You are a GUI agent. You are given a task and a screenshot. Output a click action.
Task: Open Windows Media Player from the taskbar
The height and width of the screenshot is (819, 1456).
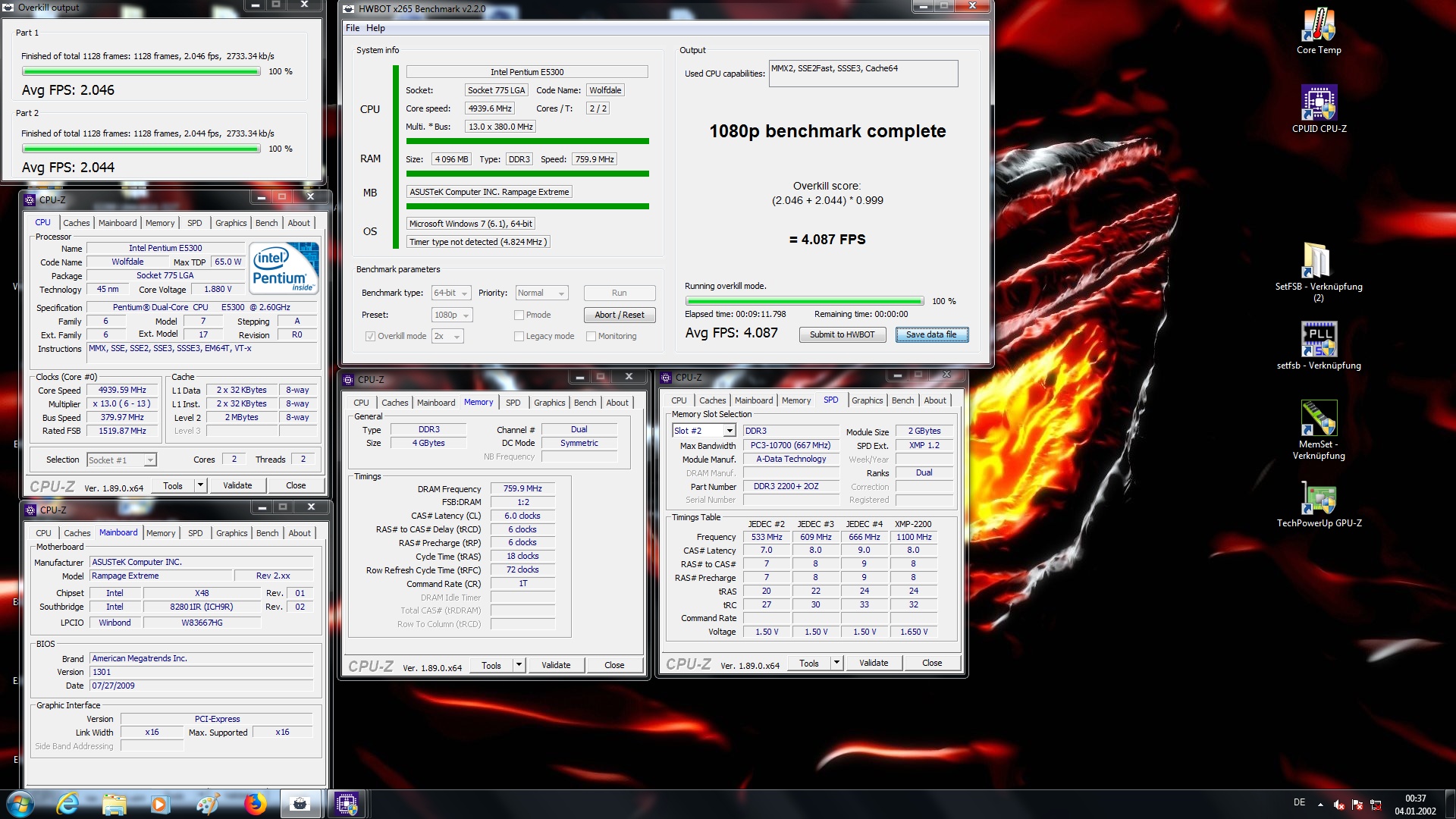point(160,804)
